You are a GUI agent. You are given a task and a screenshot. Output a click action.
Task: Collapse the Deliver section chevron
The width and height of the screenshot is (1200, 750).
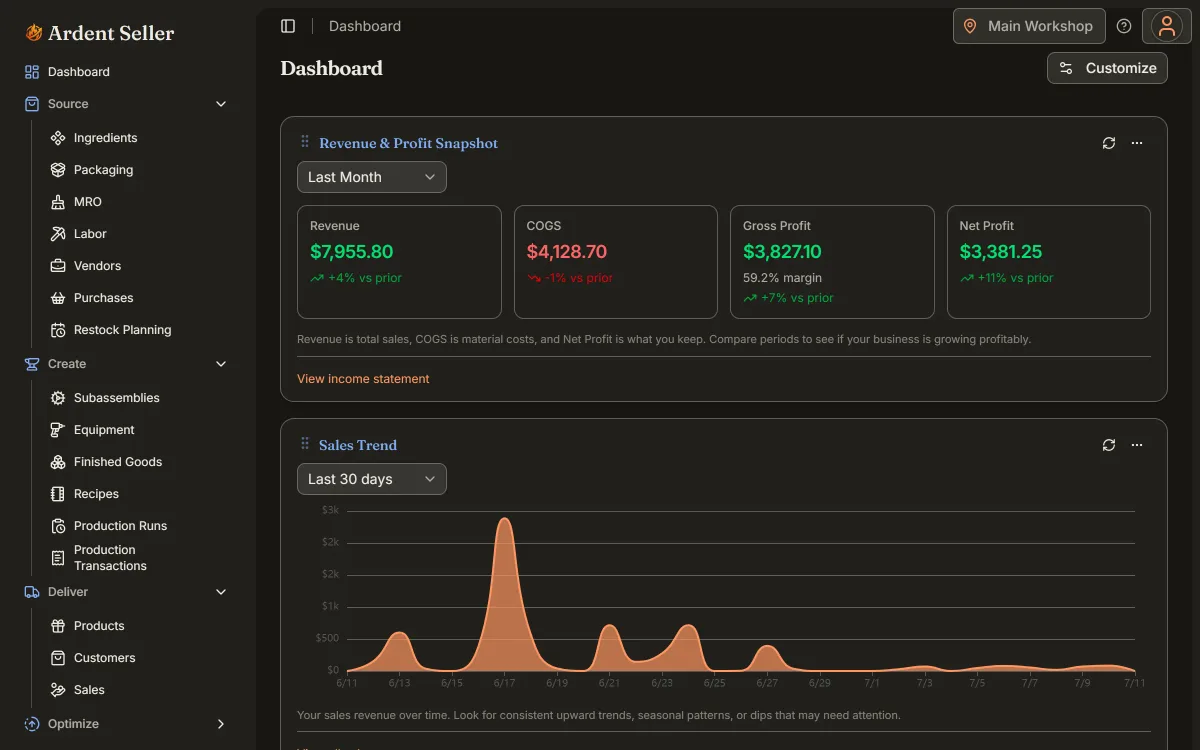click(221, 592)
